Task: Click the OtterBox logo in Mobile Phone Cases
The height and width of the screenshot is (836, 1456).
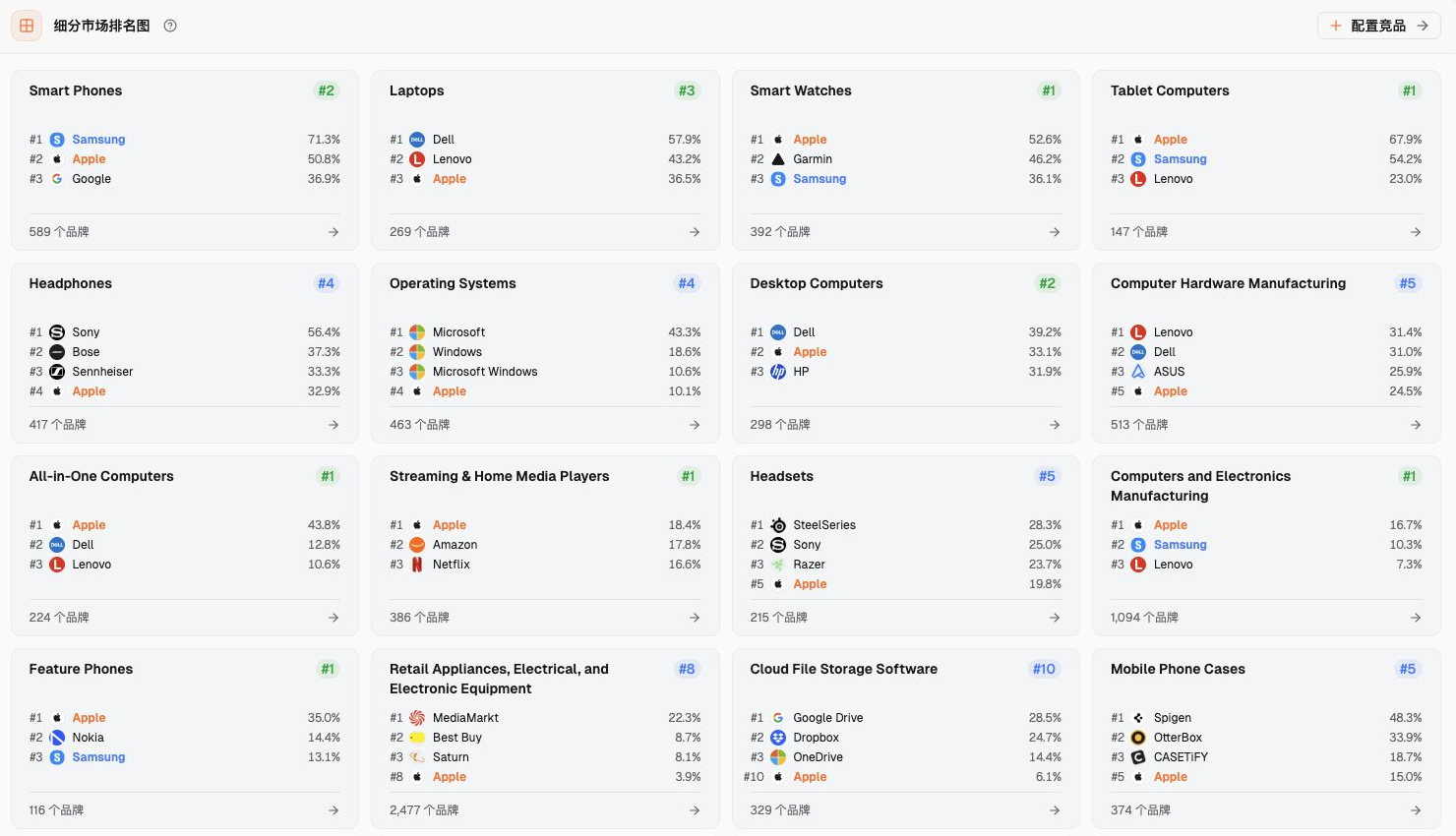Action: coord(1138,738)
